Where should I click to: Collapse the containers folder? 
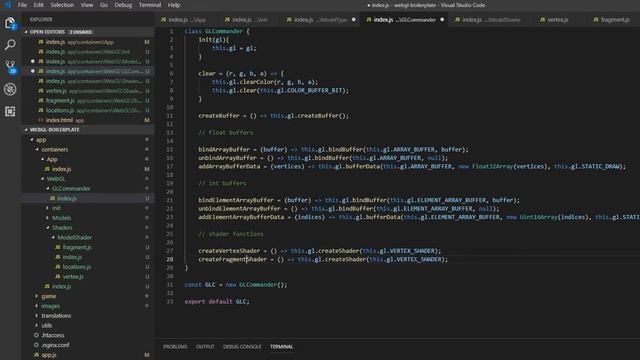click(37, 149)
